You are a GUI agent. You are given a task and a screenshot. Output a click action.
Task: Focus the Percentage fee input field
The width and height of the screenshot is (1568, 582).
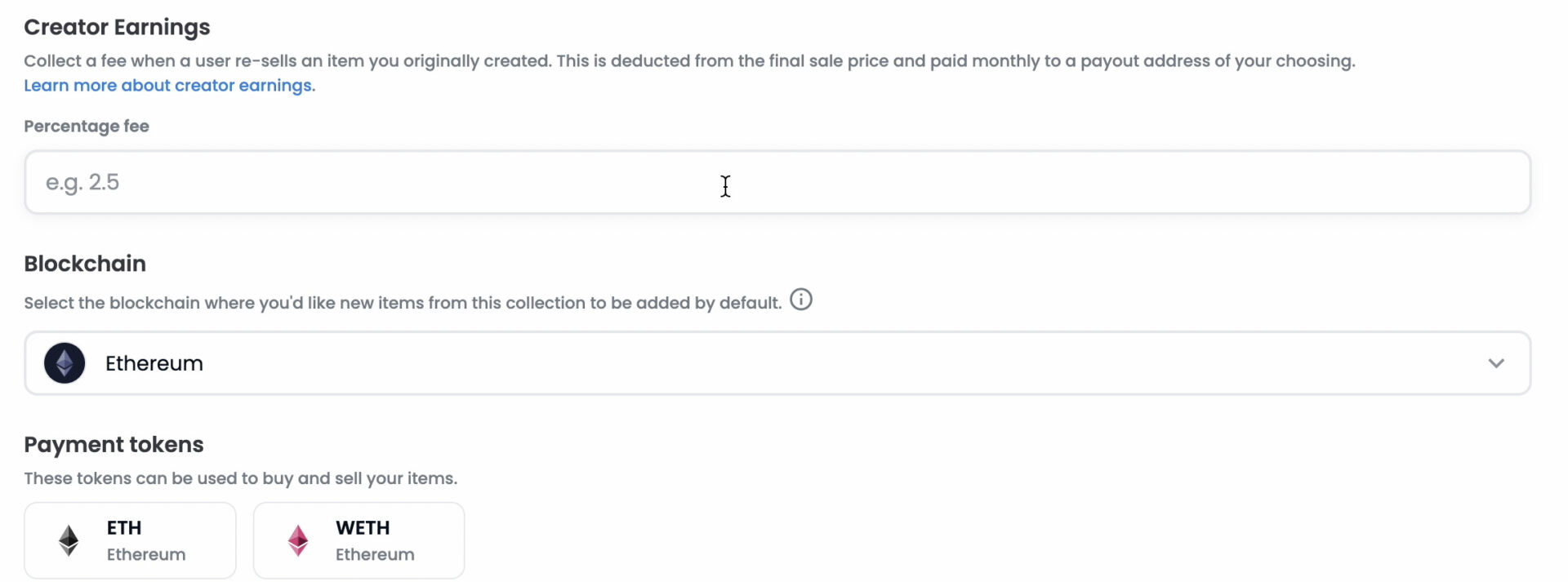click(777, 182)
